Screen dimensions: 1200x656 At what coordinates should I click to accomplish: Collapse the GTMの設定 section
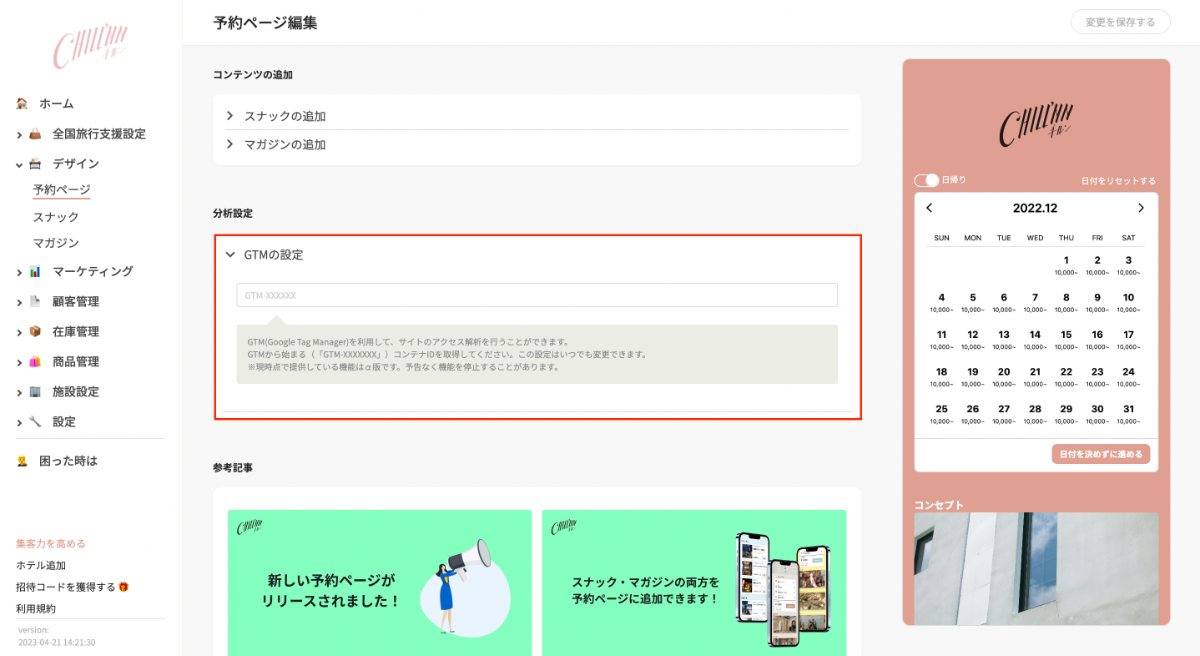point(231,255)
